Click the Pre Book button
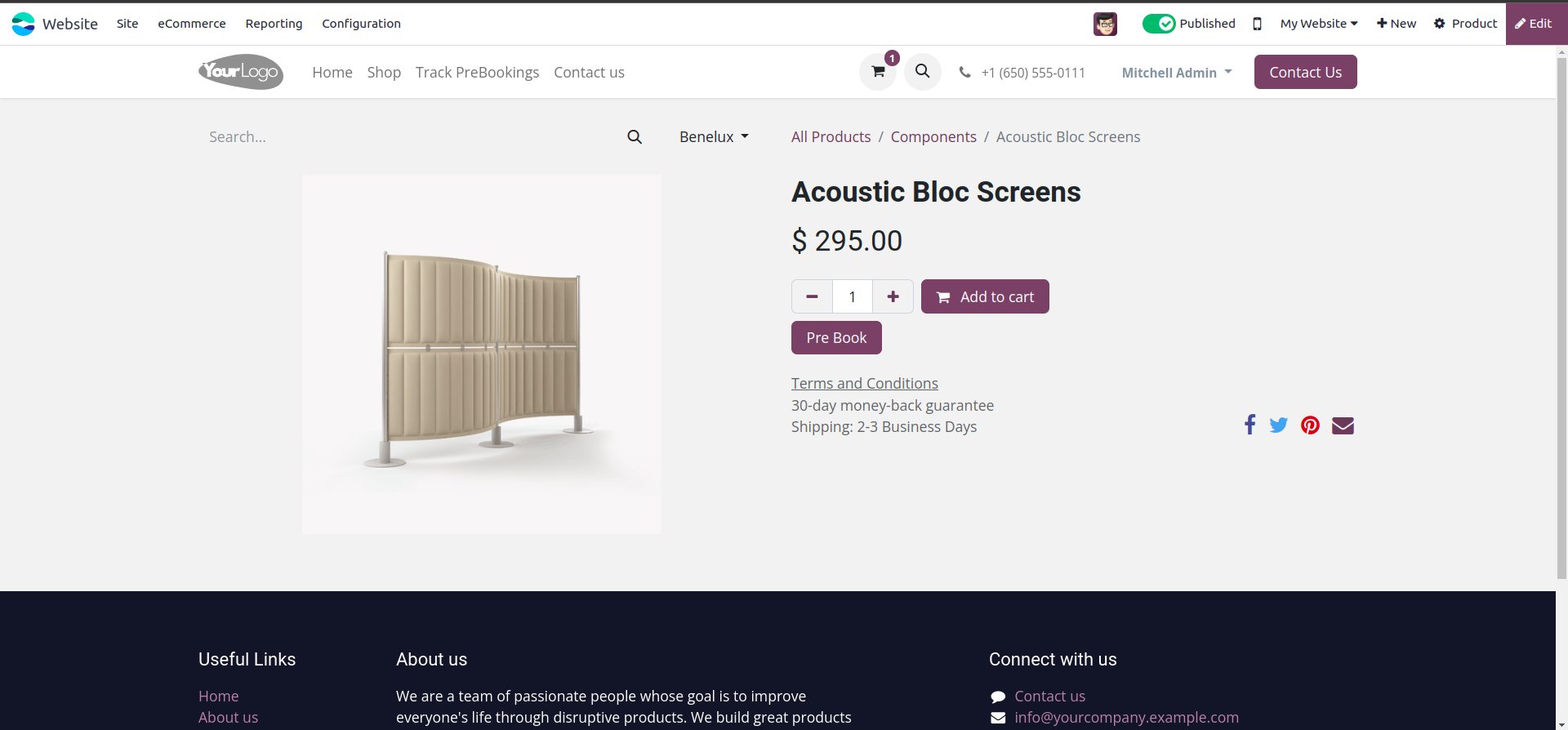Screen dimensions: 1568x730 836,337
